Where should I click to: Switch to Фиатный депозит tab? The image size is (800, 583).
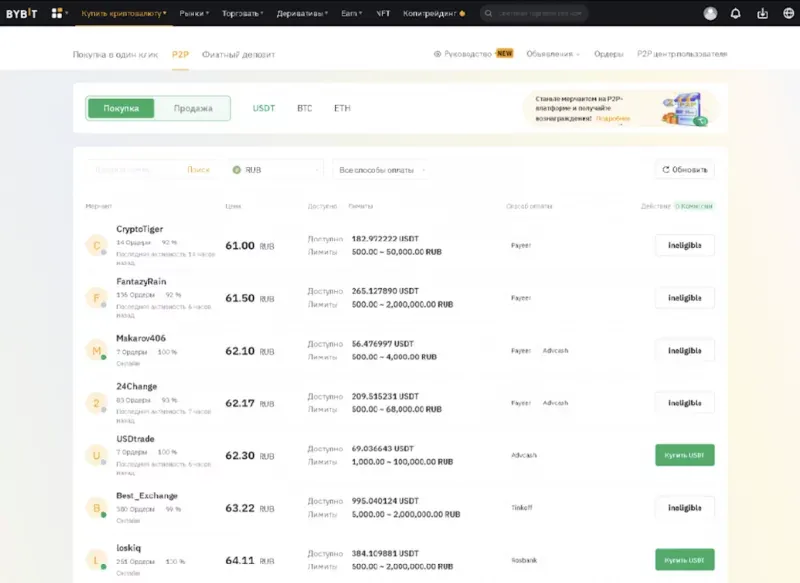coord(238,54)
